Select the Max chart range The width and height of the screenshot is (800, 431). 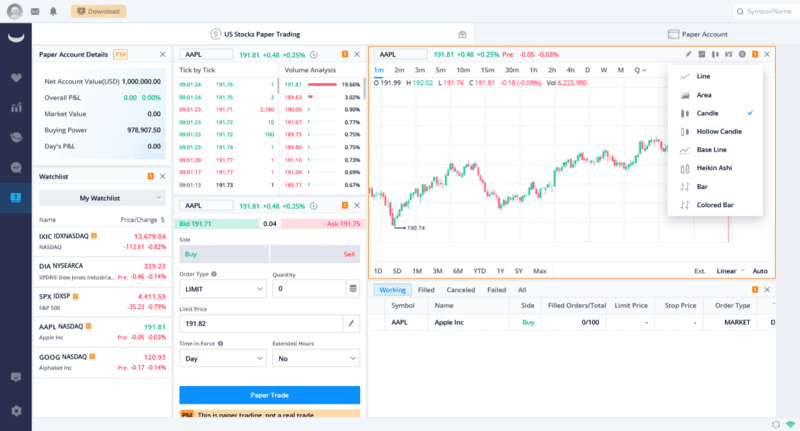pyautogui.click(x=540, y=271)
